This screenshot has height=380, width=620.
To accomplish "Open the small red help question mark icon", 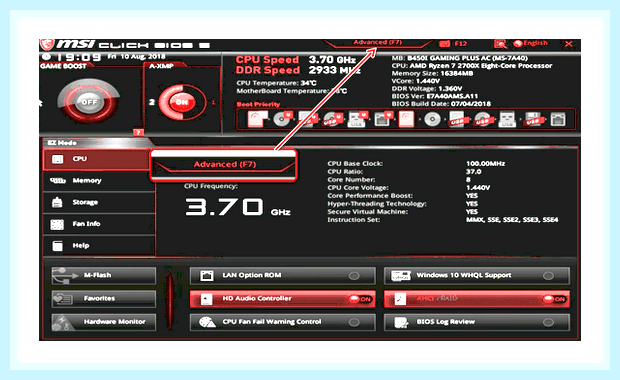I will pyautogui.click(x=138, y=132).
